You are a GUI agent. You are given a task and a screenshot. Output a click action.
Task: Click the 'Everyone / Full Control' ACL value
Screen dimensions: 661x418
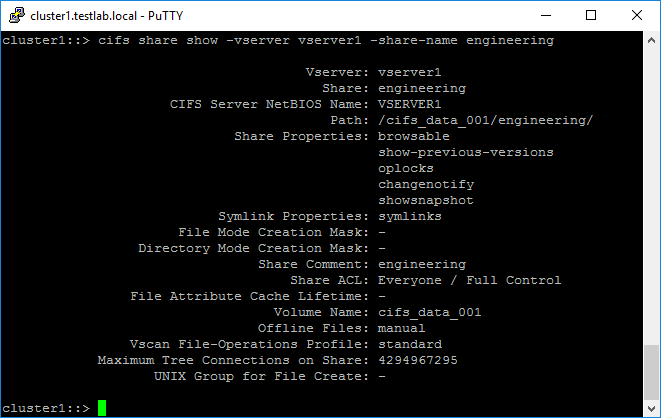pyautogui.click(x=469, y=280)
